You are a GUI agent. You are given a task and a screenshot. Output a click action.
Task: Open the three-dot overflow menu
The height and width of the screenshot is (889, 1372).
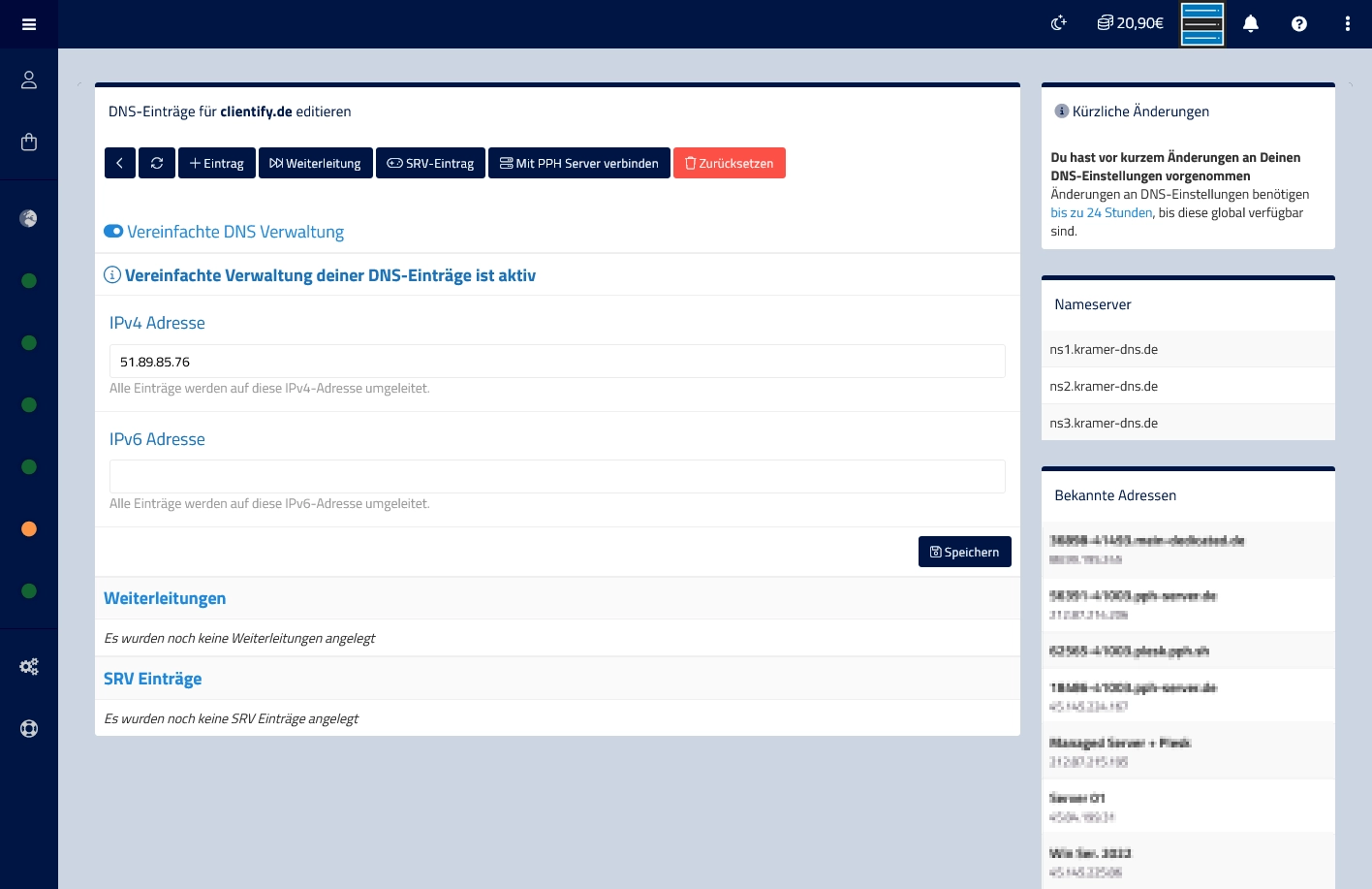(1348, 24)
